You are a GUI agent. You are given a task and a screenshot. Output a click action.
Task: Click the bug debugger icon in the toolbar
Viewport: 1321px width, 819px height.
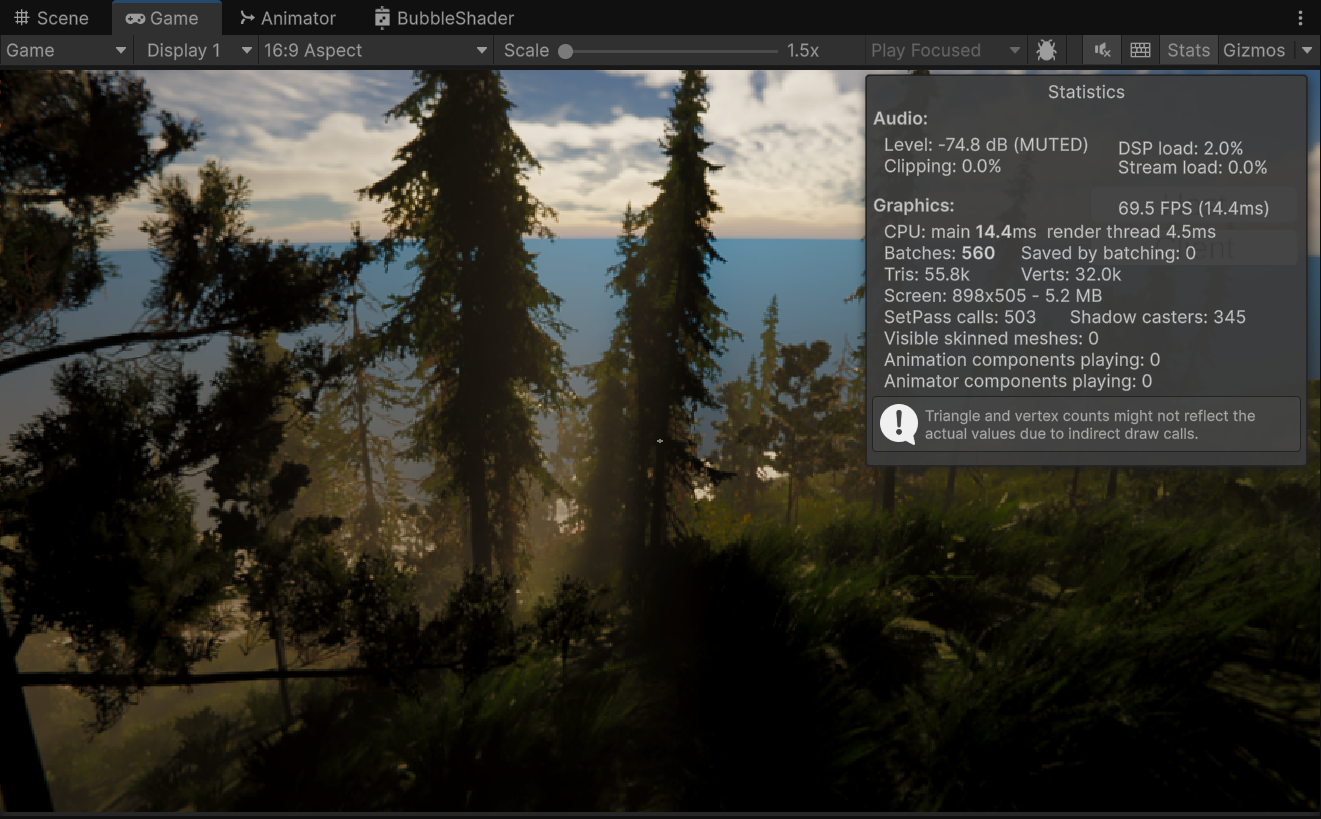coord(1046,49)
